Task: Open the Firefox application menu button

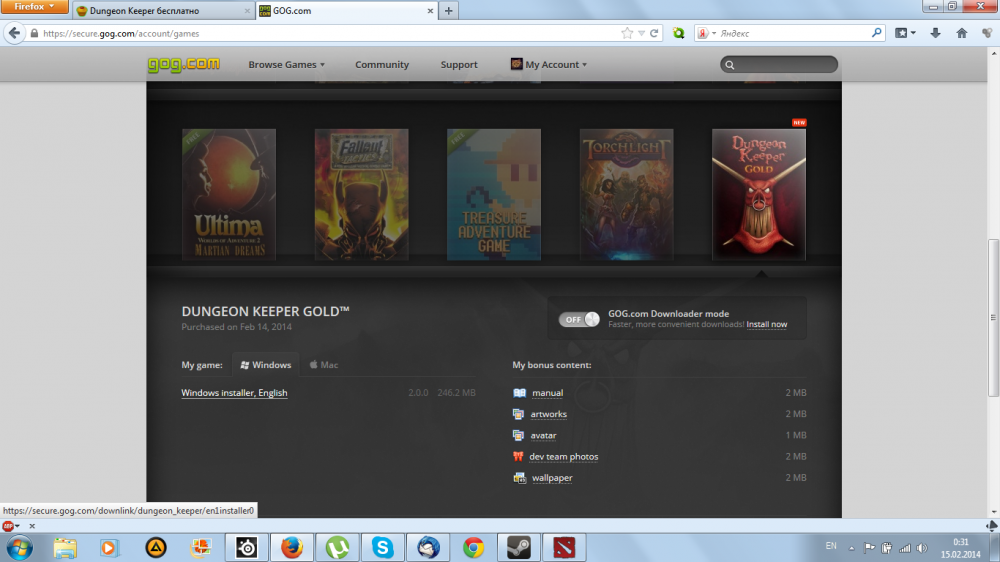Action: [x=34, y=6]
